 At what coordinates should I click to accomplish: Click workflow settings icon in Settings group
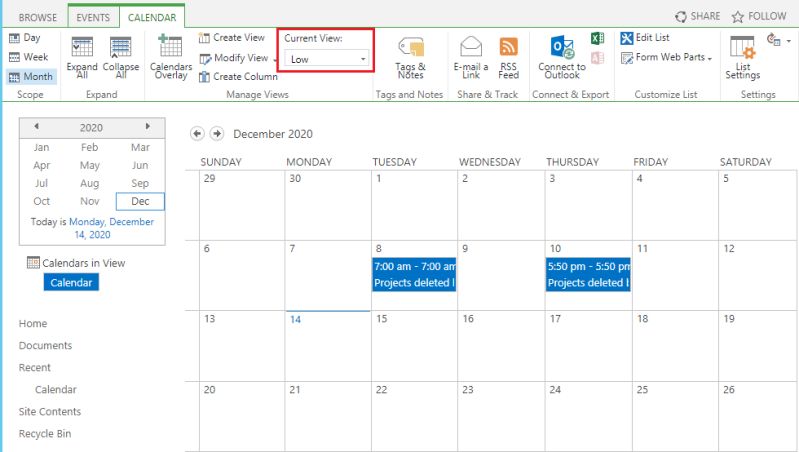click(x=774, y=39)
